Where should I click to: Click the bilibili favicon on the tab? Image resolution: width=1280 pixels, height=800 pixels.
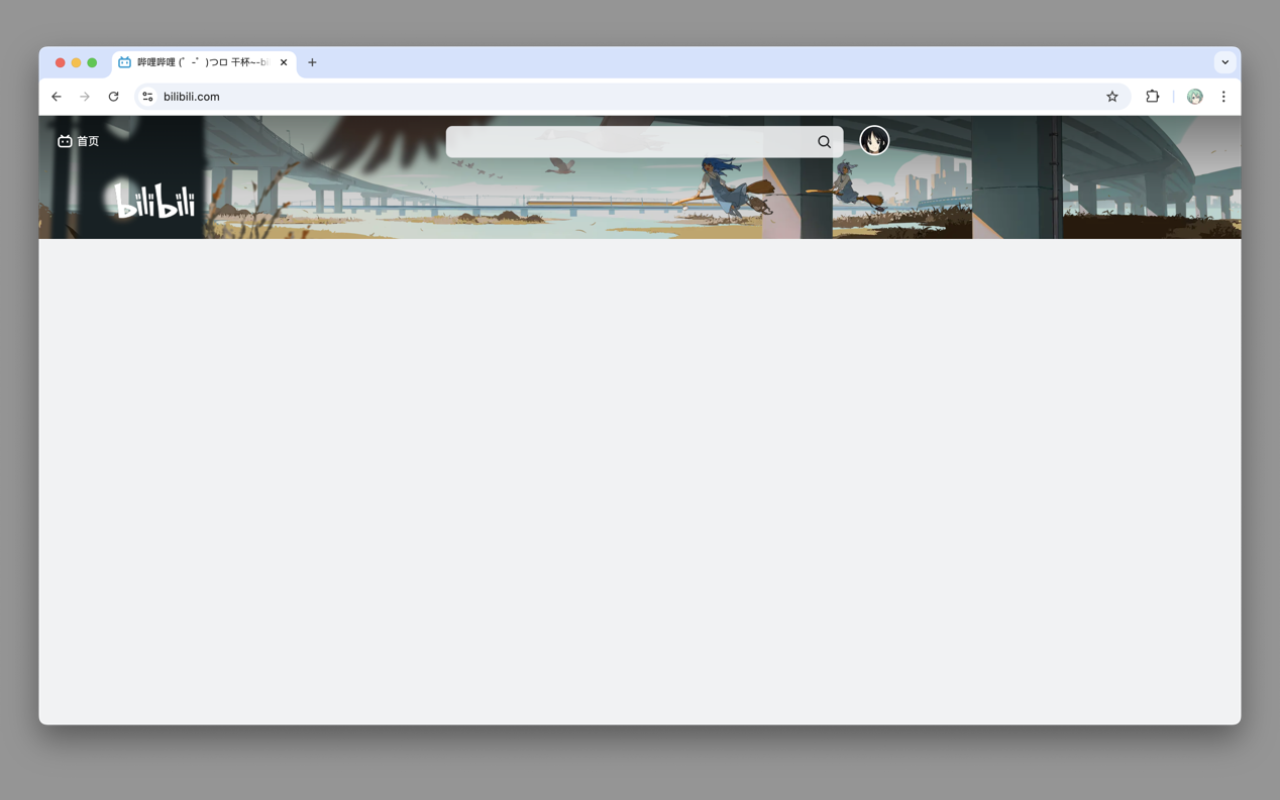pyautogui.click(x=125, y=62)
